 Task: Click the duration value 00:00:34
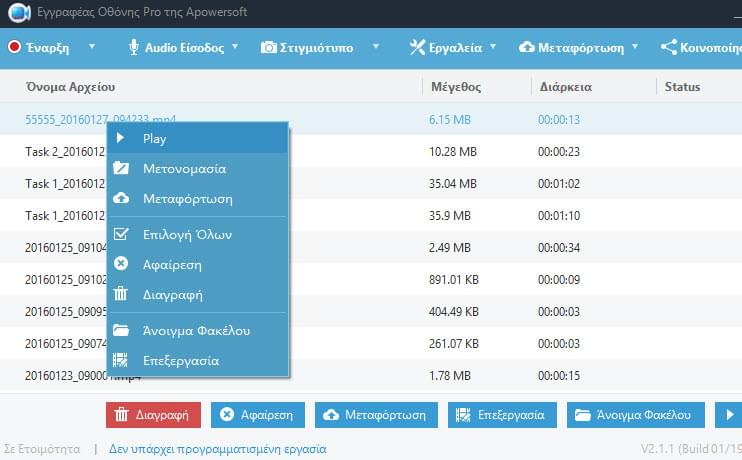[559, 248]
